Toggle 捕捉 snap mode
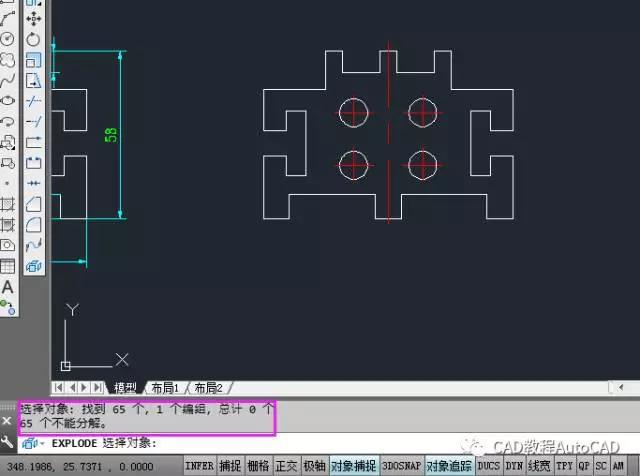640x476 pixels. [x=230, y=466]
